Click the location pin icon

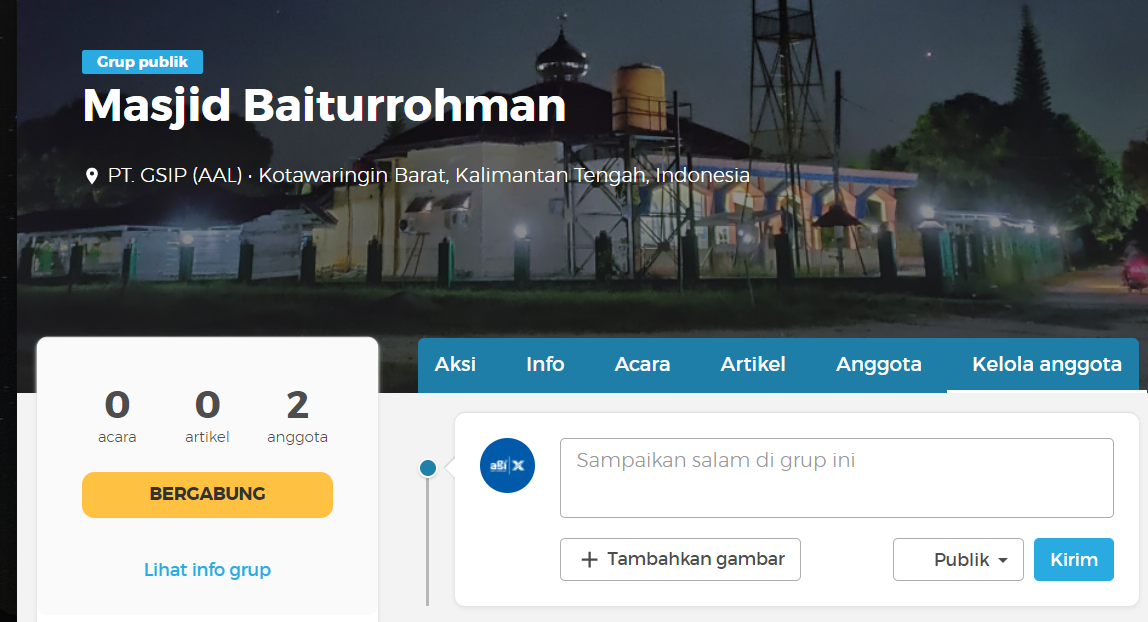tap(92, 176)
